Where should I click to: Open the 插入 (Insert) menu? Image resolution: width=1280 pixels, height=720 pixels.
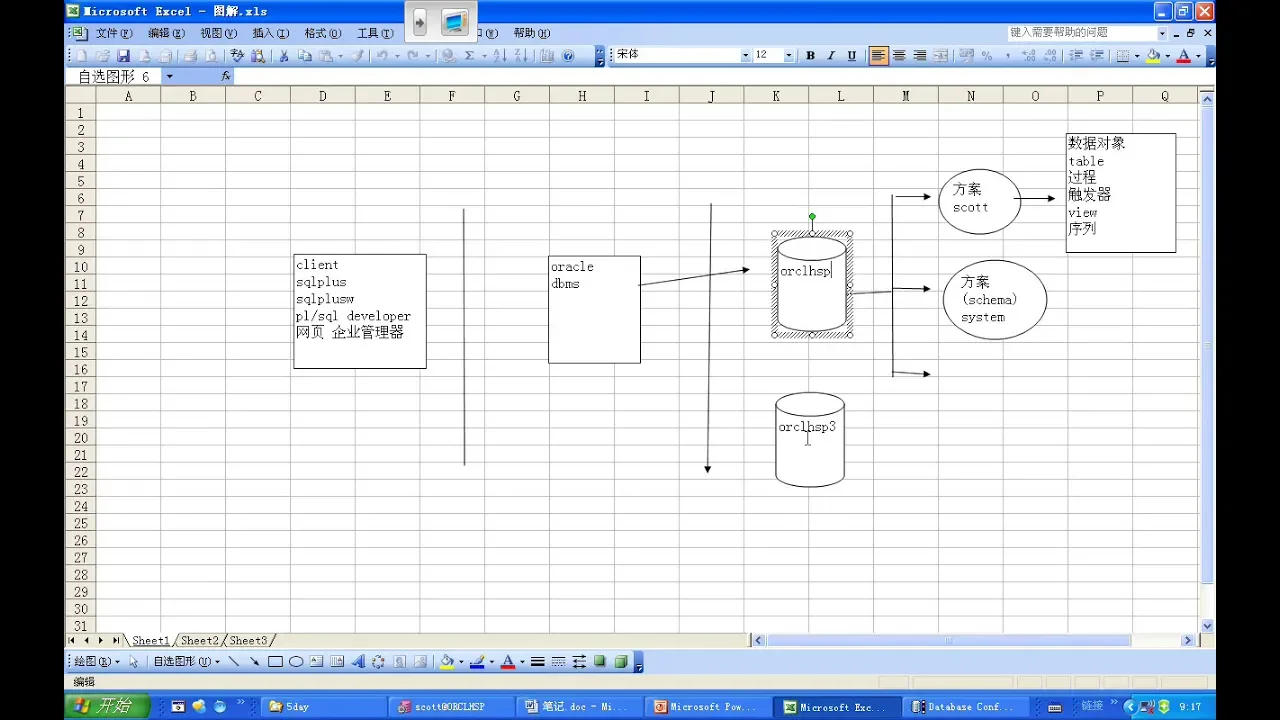tap(270, 33)
